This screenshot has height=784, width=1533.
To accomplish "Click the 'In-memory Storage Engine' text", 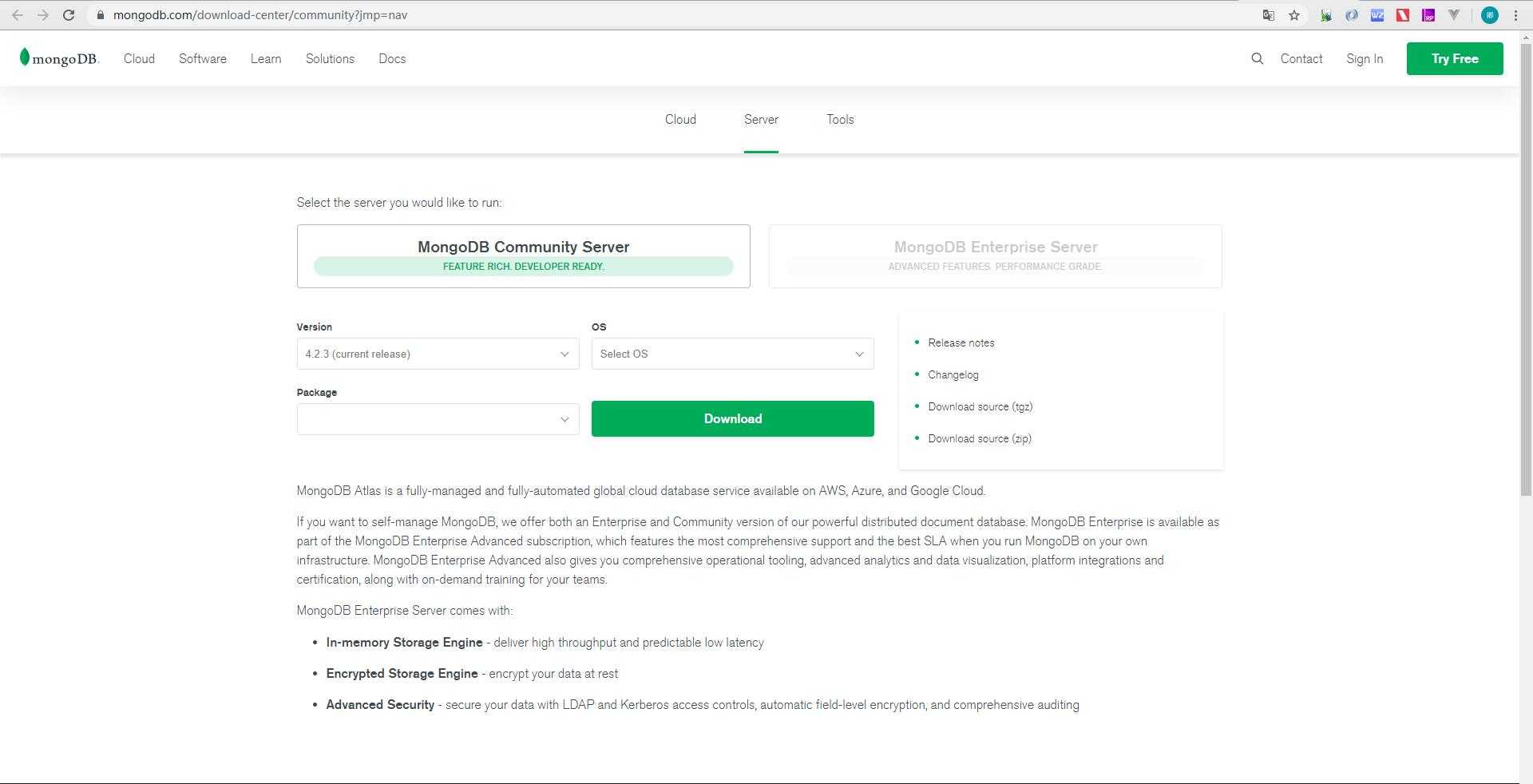I will click(x=404, y=643).
